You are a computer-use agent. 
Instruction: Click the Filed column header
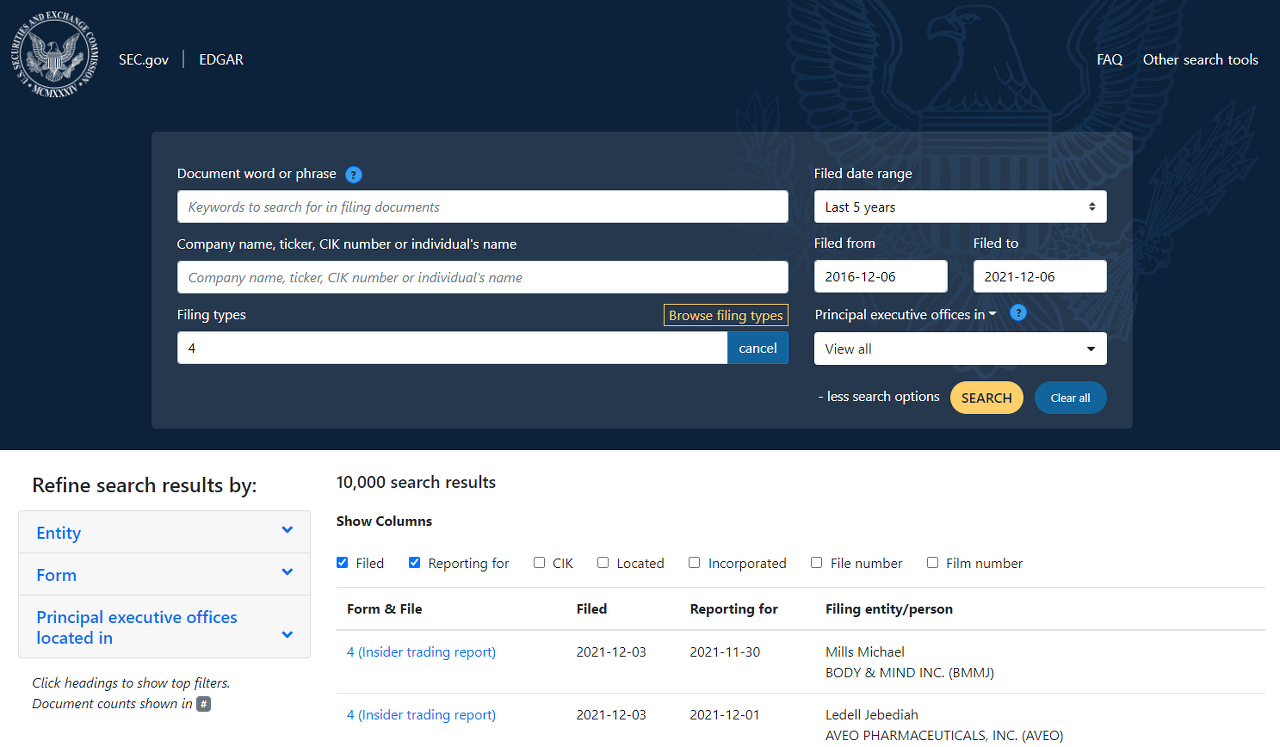[x=592, y=609]
